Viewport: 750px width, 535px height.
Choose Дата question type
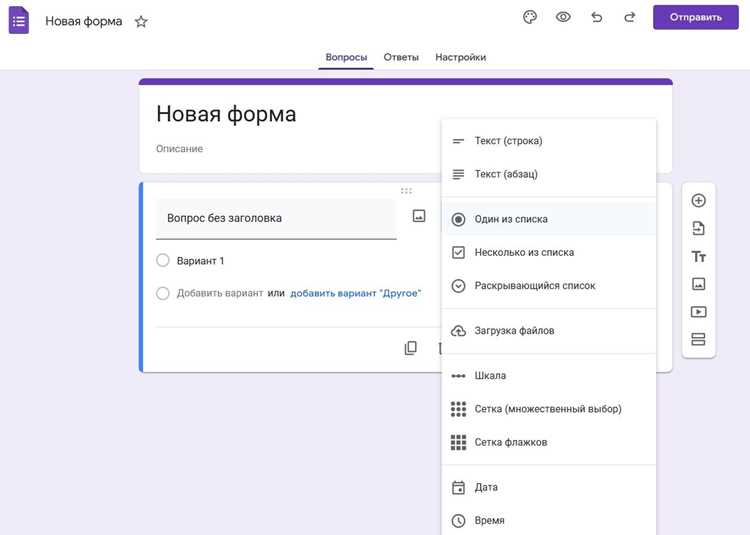point(549,487)
